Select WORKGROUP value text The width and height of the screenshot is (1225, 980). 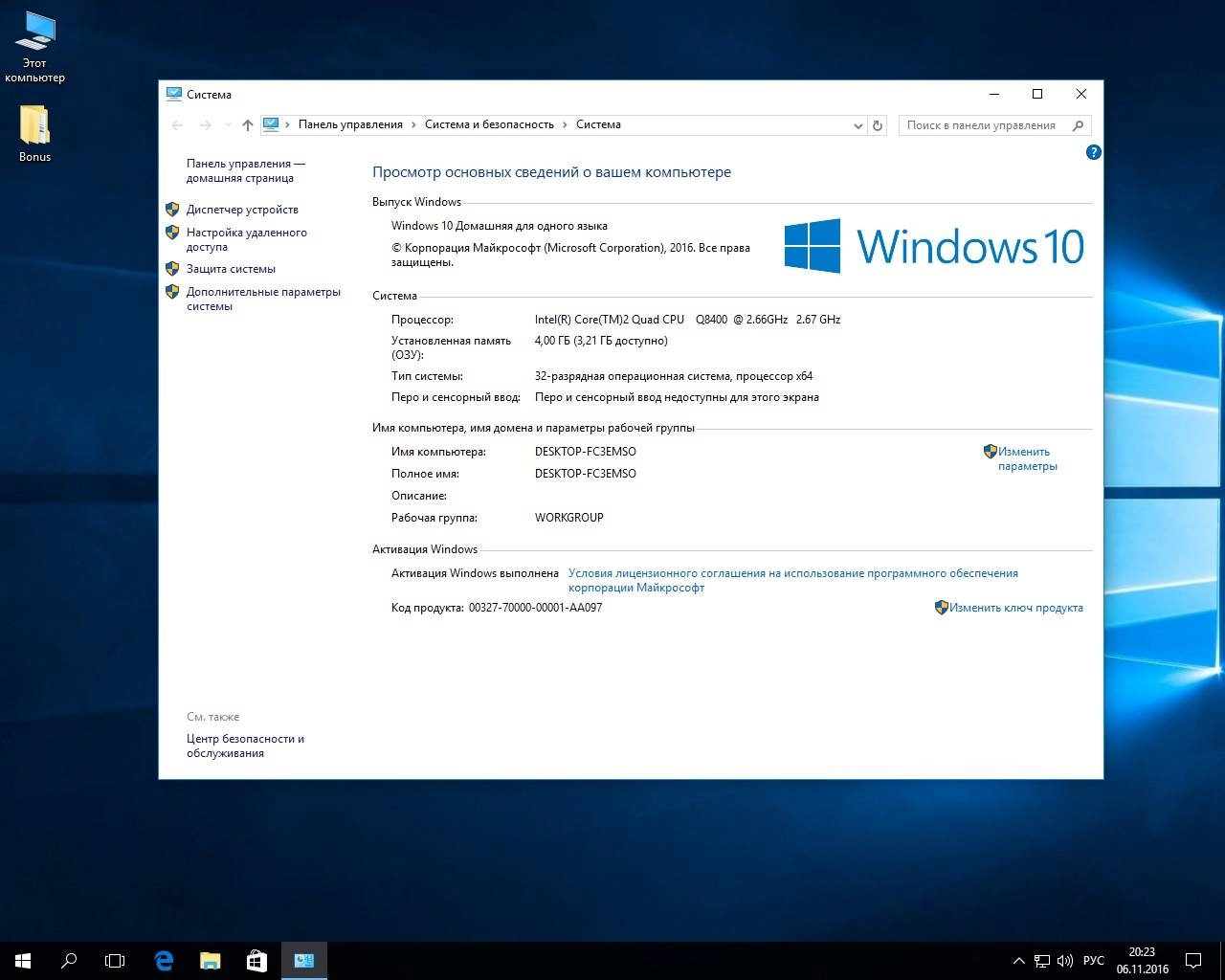pos(568,518)
